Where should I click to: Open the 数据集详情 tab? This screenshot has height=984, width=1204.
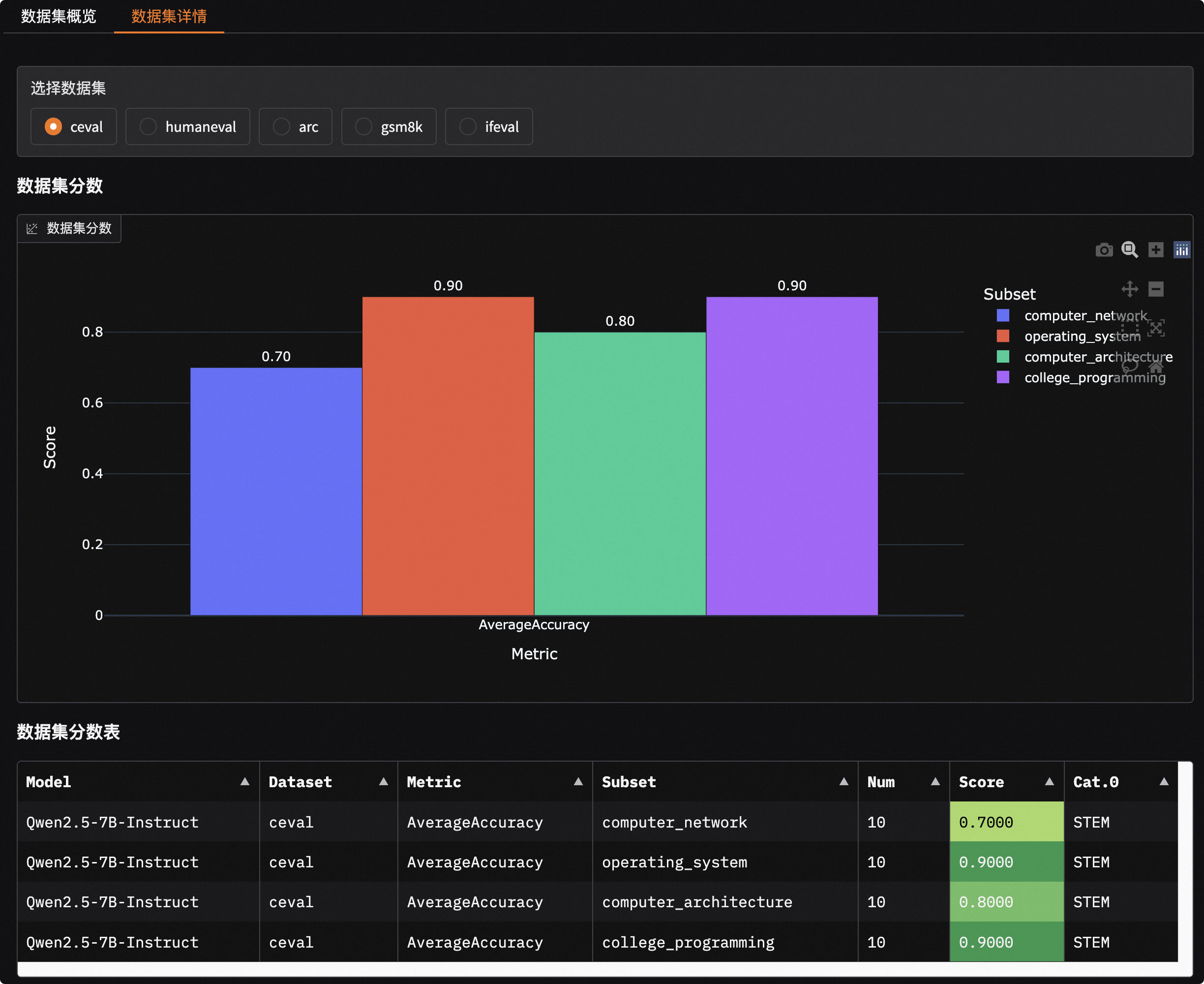[x=169, y=16]
